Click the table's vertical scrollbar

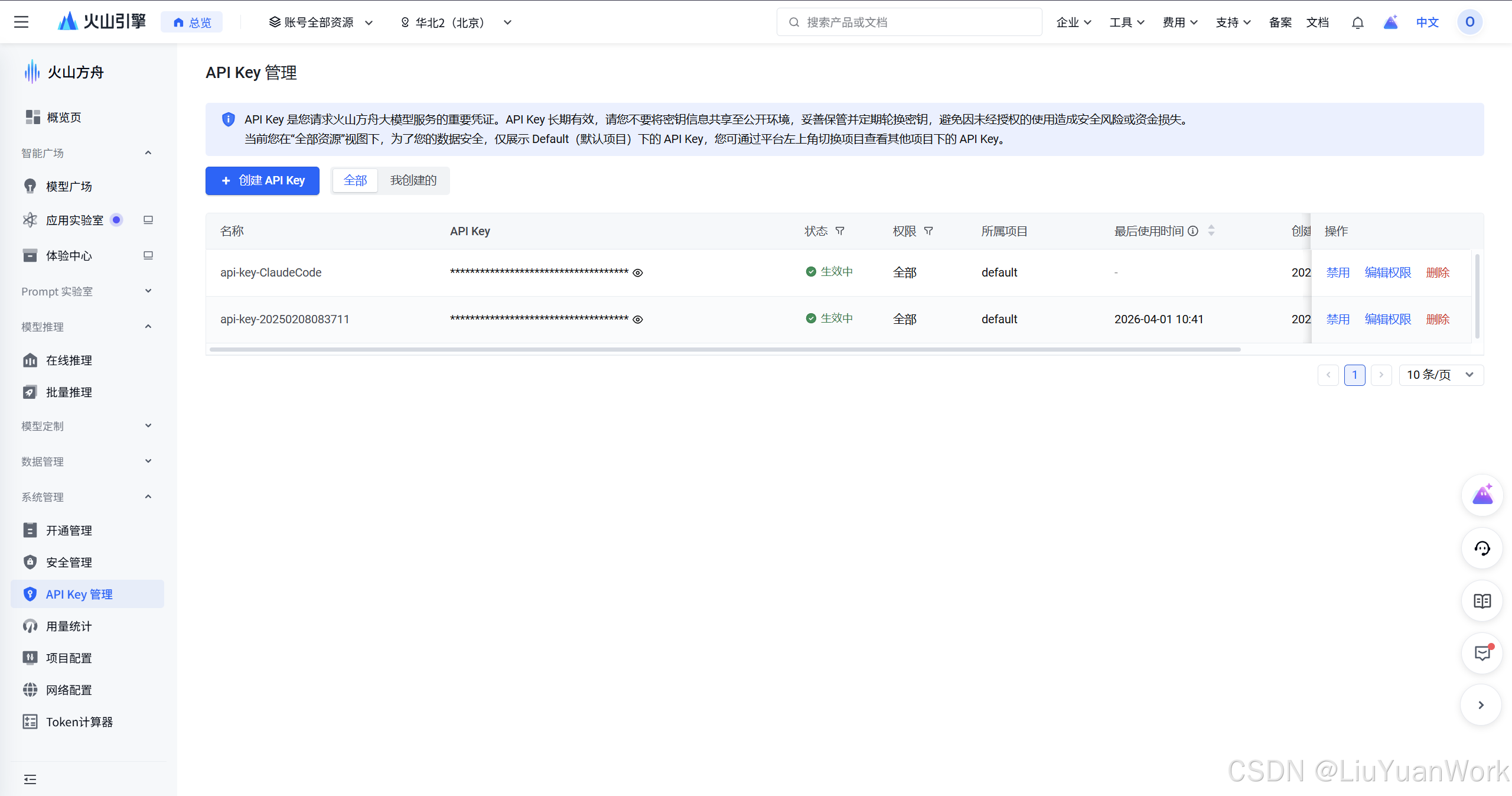tap(1477, 296)
